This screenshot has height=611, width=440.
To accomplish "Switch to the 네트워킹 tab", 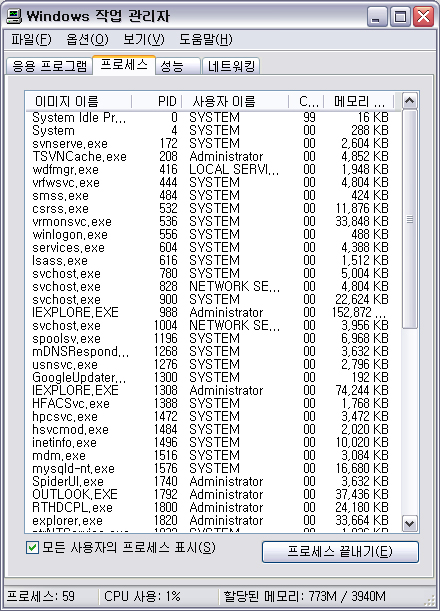I will click(231, 66).
